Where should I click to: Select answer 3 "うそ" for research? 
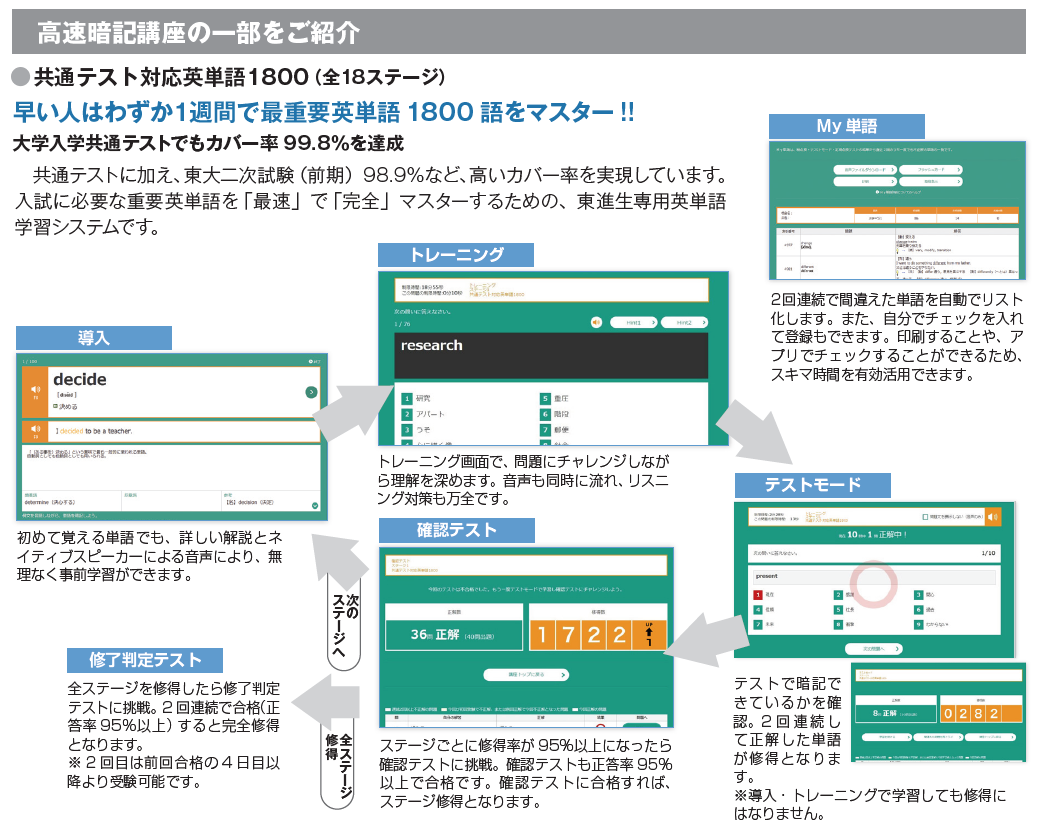(x=416, y=430)
